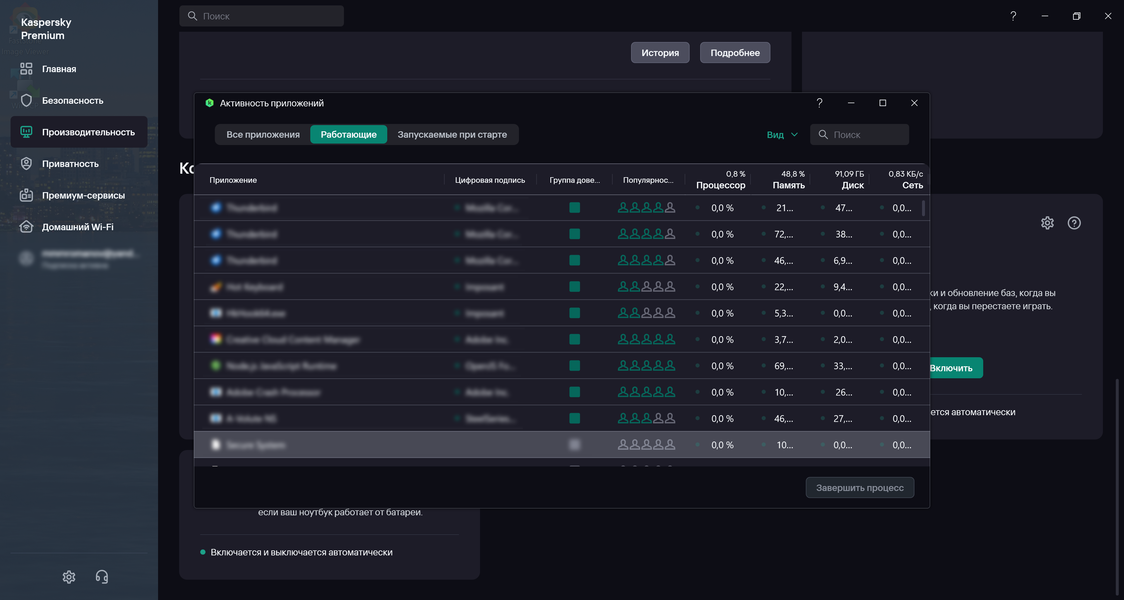This screenshot has width=1124, height=600.
Task: Sort by Процессор column header
Action: [720, 185]
